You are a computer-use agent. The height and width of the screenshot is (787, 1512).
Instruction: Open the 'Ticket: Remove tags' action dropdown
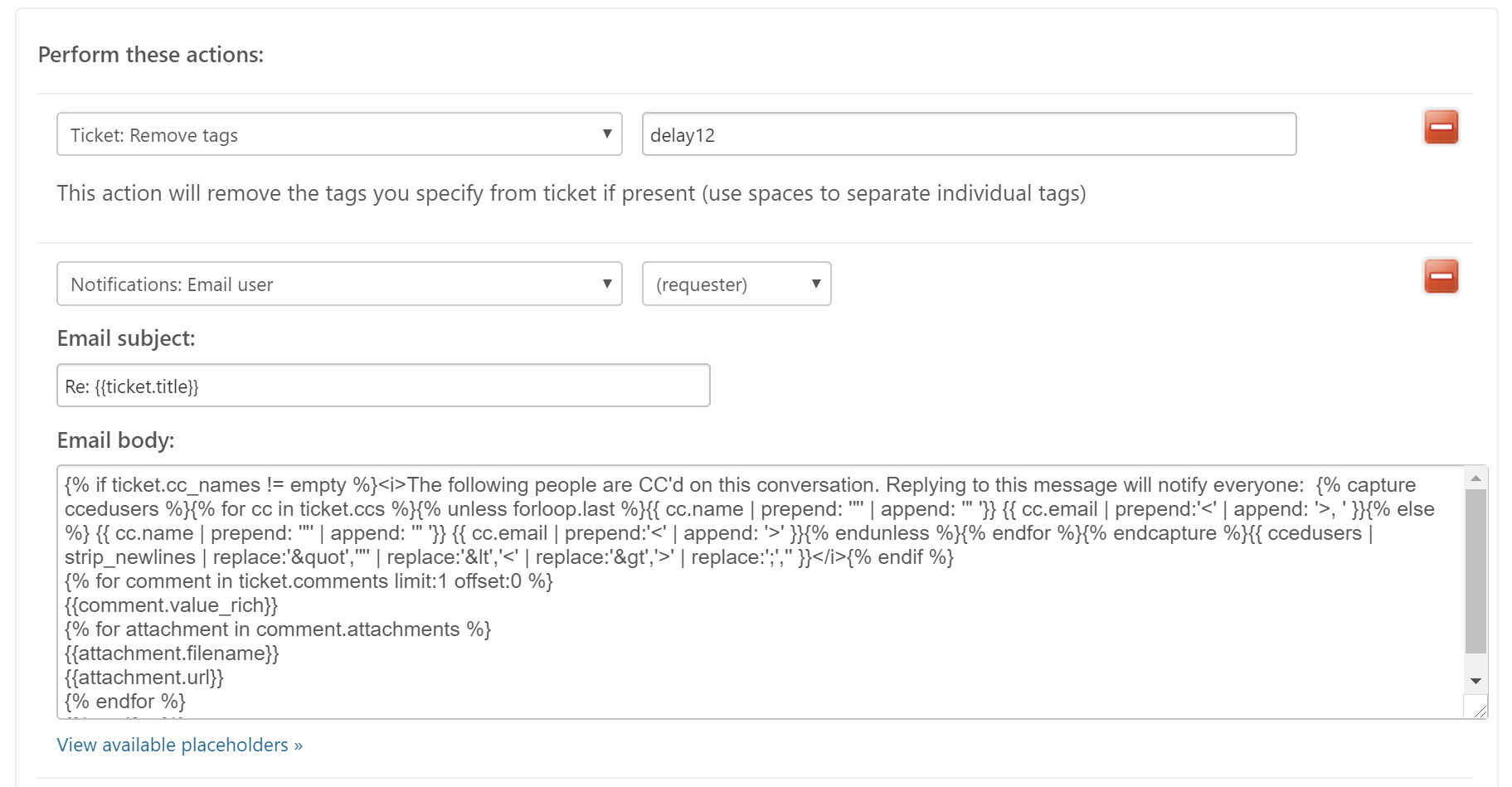click(x=339, y=134)
